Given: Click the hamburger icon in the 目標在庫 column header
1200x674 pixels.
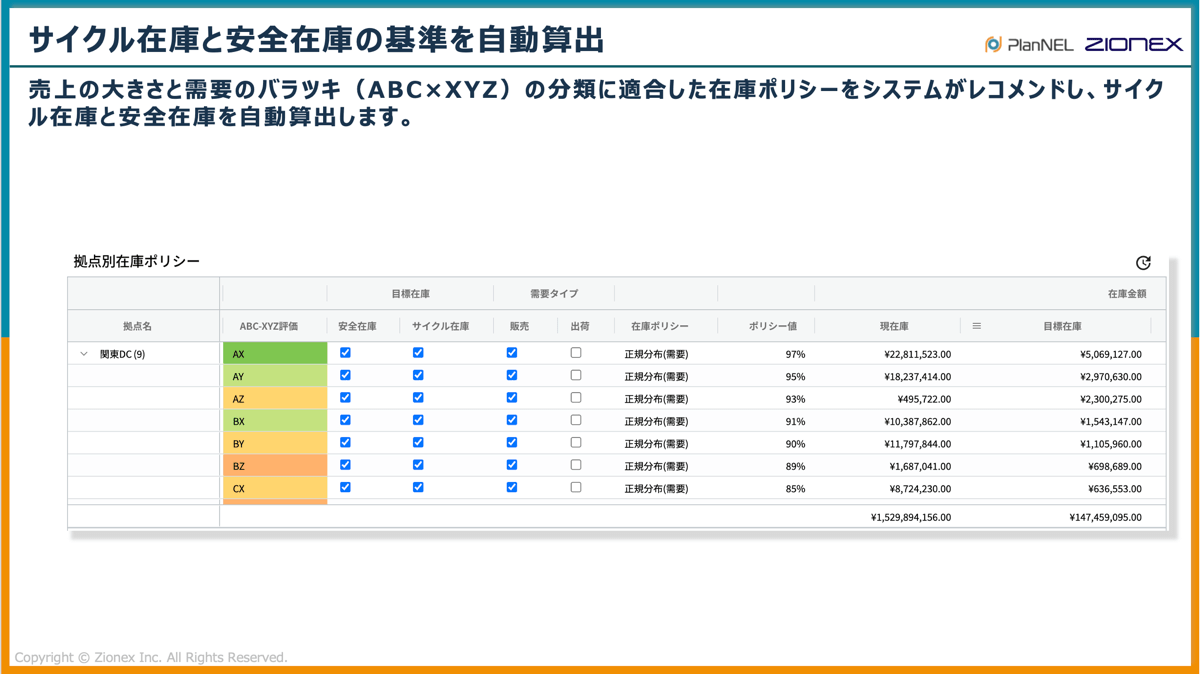Looking at the screenshot, I should (975, 325).
